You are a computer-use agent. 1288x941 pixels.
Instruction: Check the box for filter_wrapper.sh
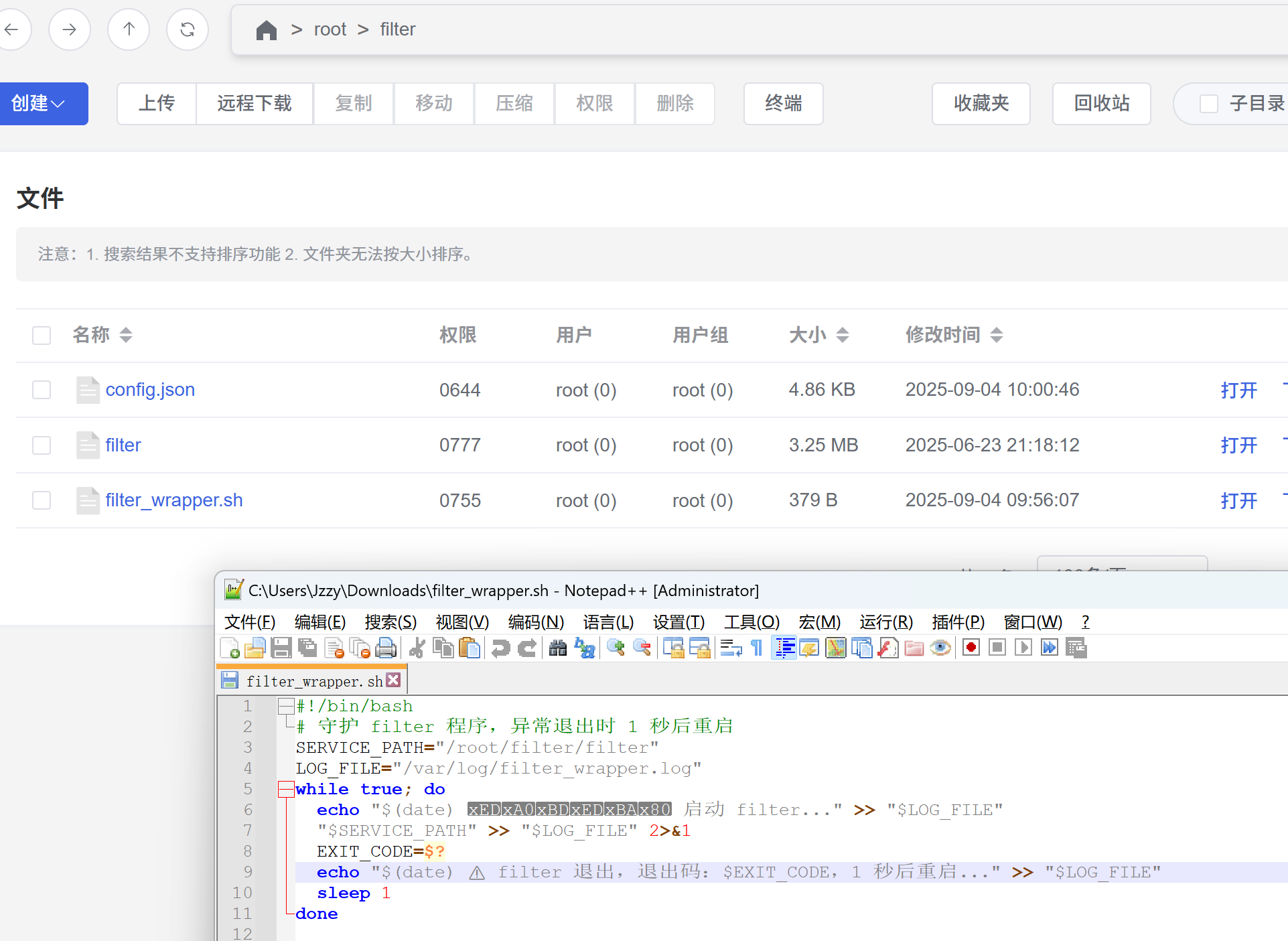coord(42,500)
